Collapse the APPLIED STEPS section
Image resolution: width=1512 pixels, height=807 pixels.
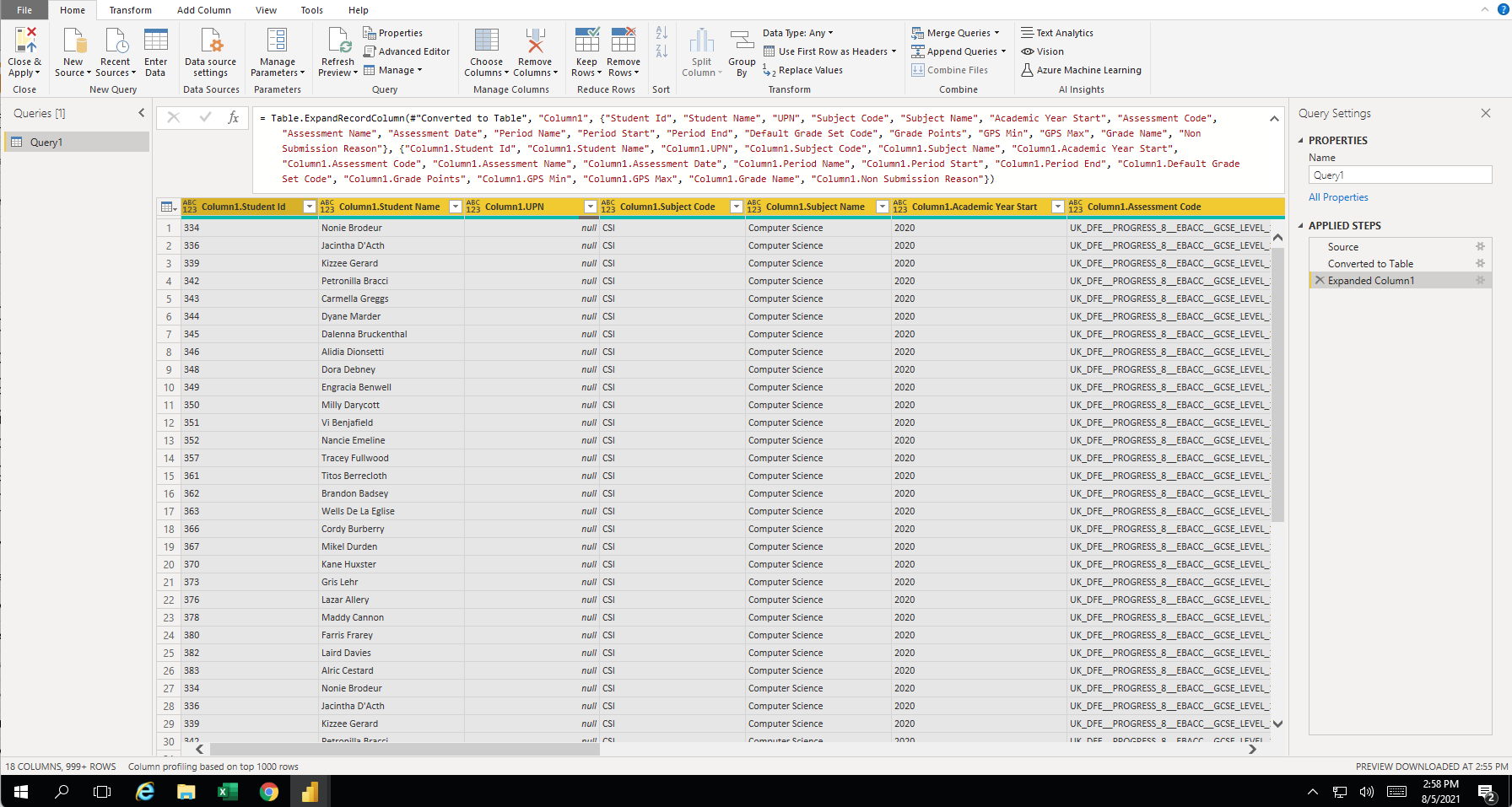click(1300, 226)
